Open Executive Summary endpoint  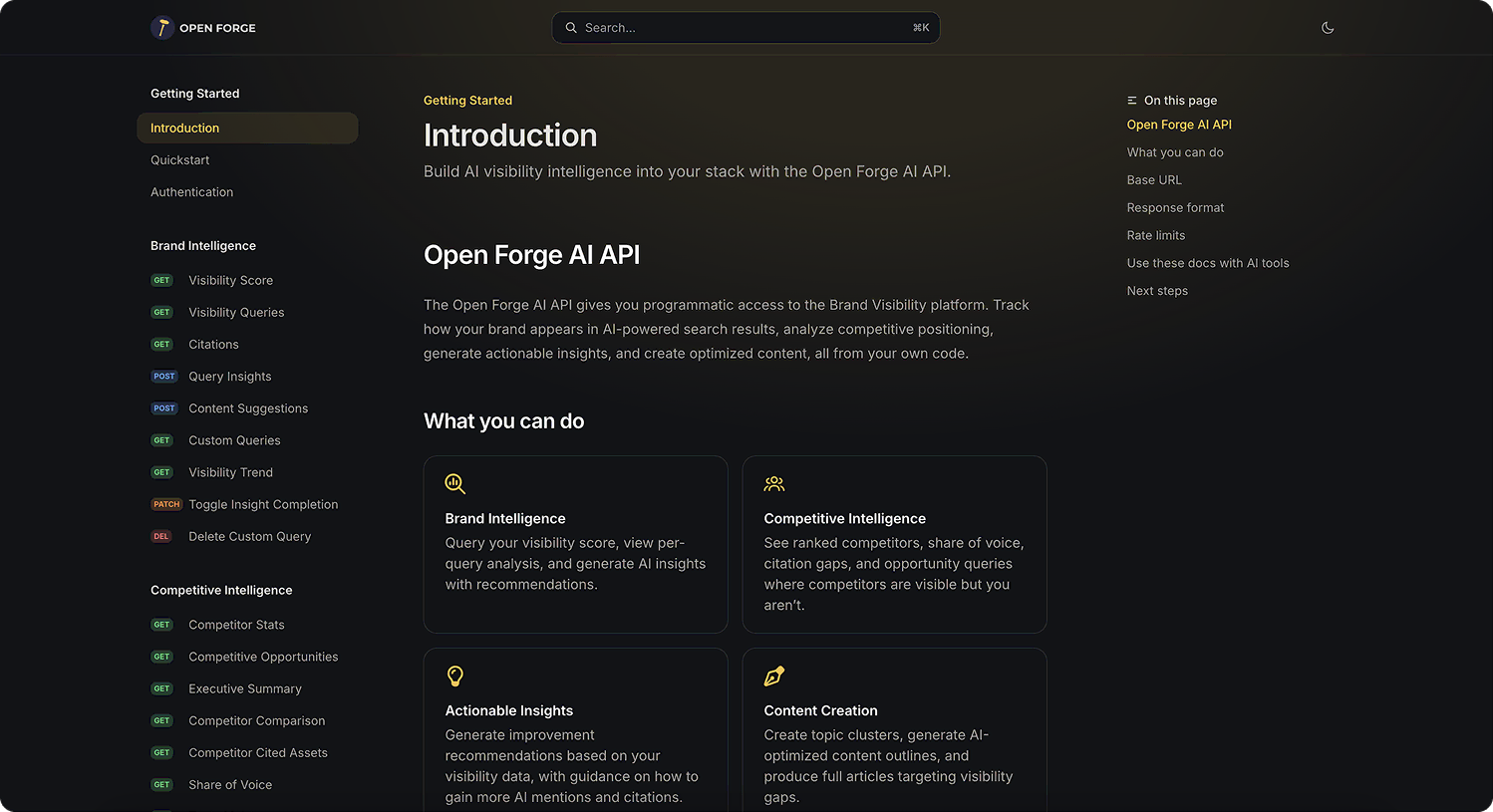pos(244,689)
